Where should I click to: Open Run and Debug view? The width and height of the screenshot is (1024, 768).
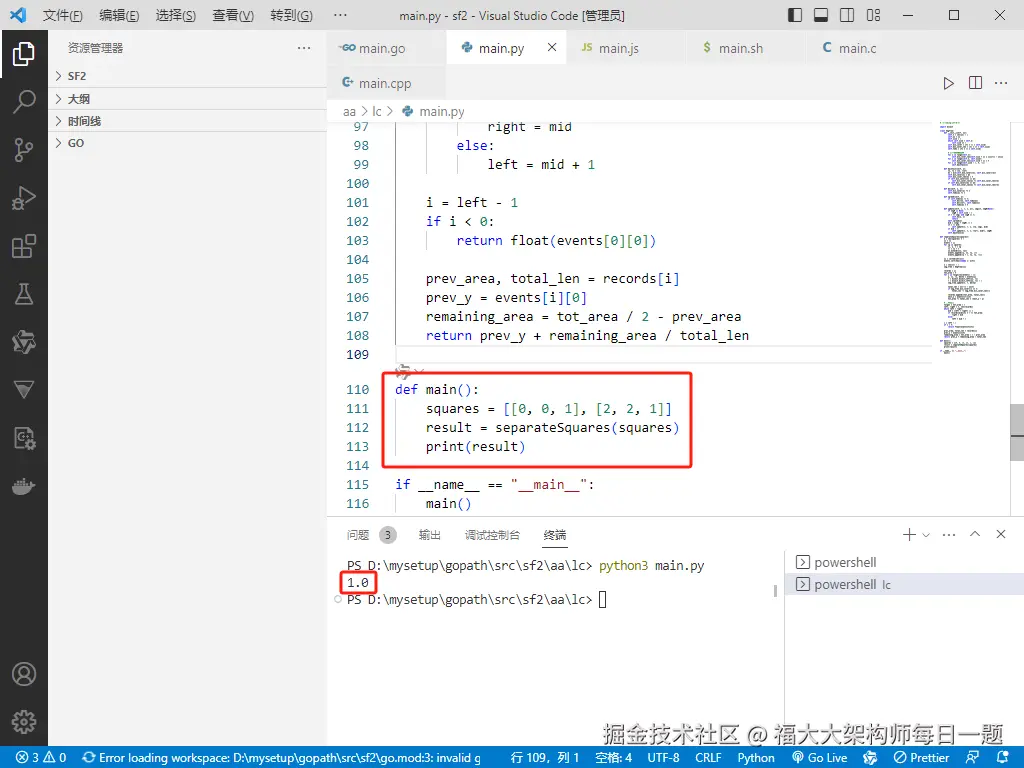[24, 198]
